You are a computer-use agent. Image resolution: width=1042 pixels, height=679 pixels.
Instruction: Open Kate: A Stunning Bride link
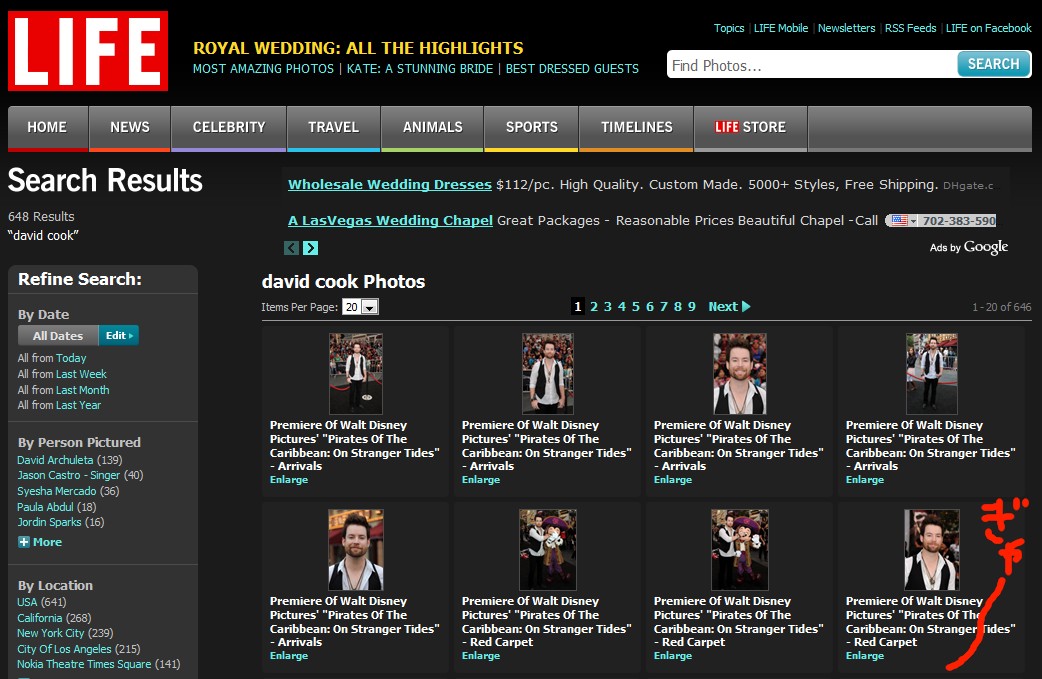coord(420,69)
